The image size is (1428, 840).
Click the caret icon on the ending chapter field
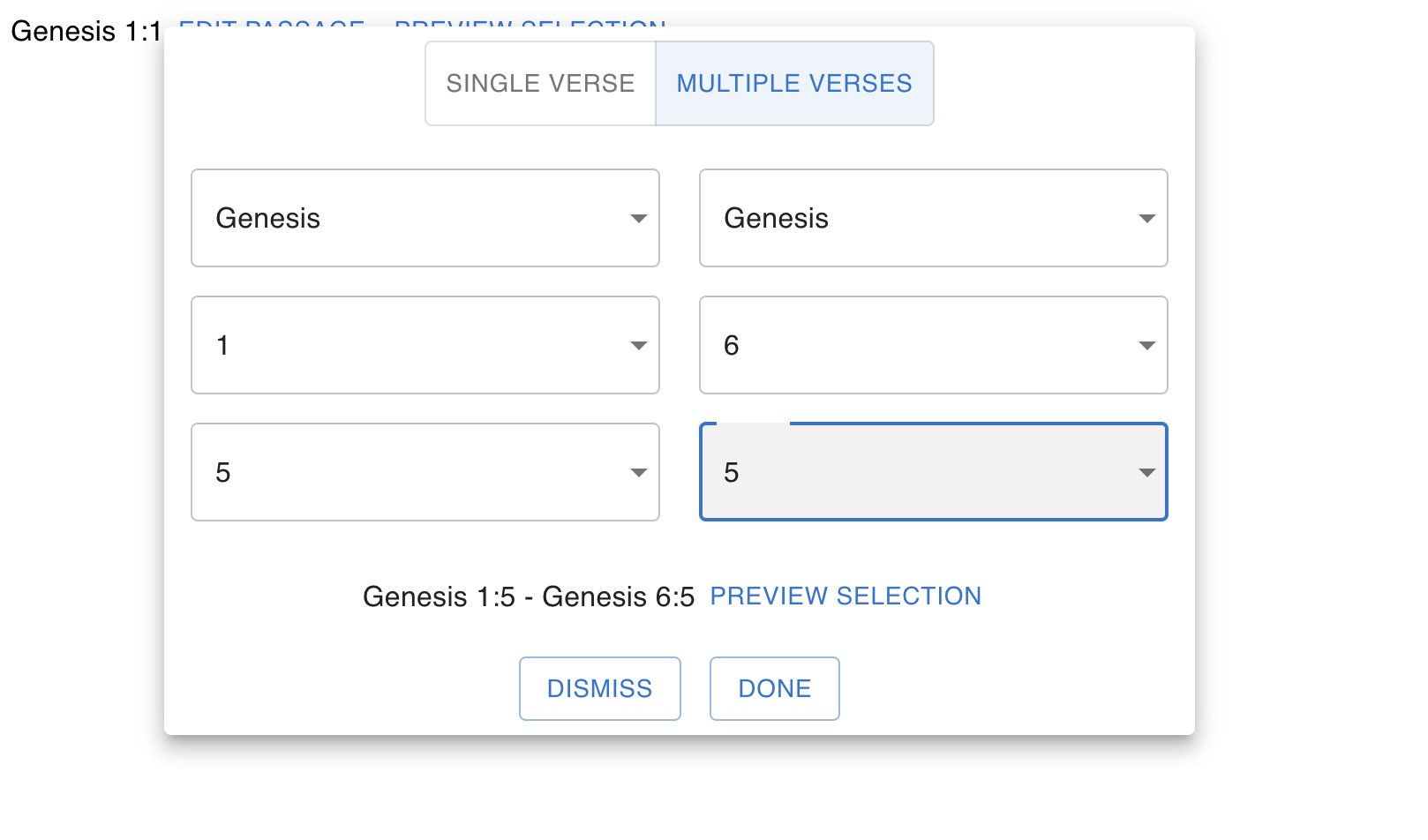point(1147,346)
